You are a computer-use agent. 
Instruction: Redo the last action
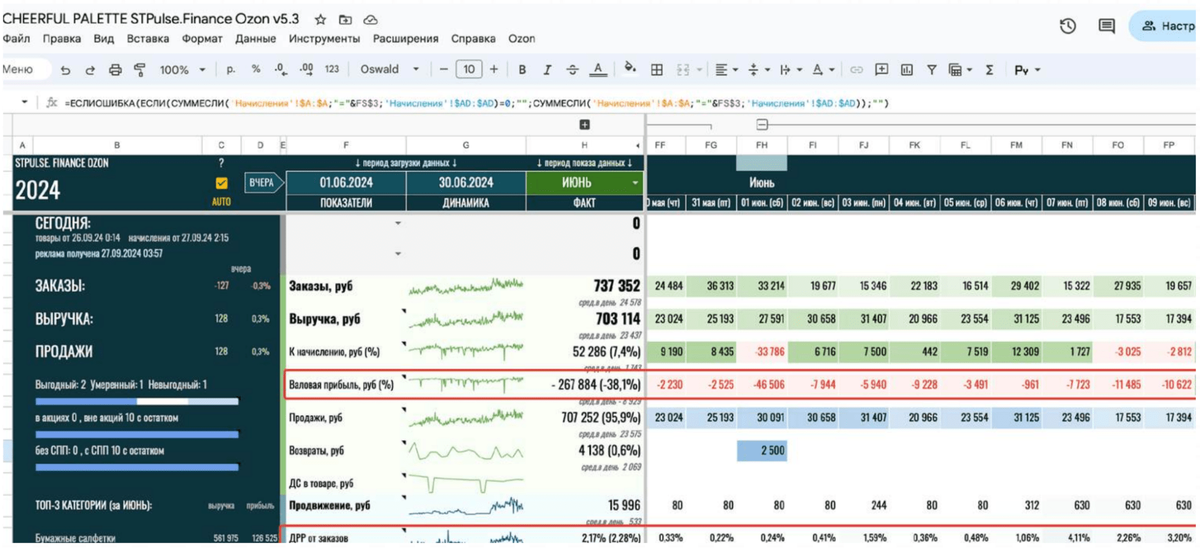(x=89, y=70)
